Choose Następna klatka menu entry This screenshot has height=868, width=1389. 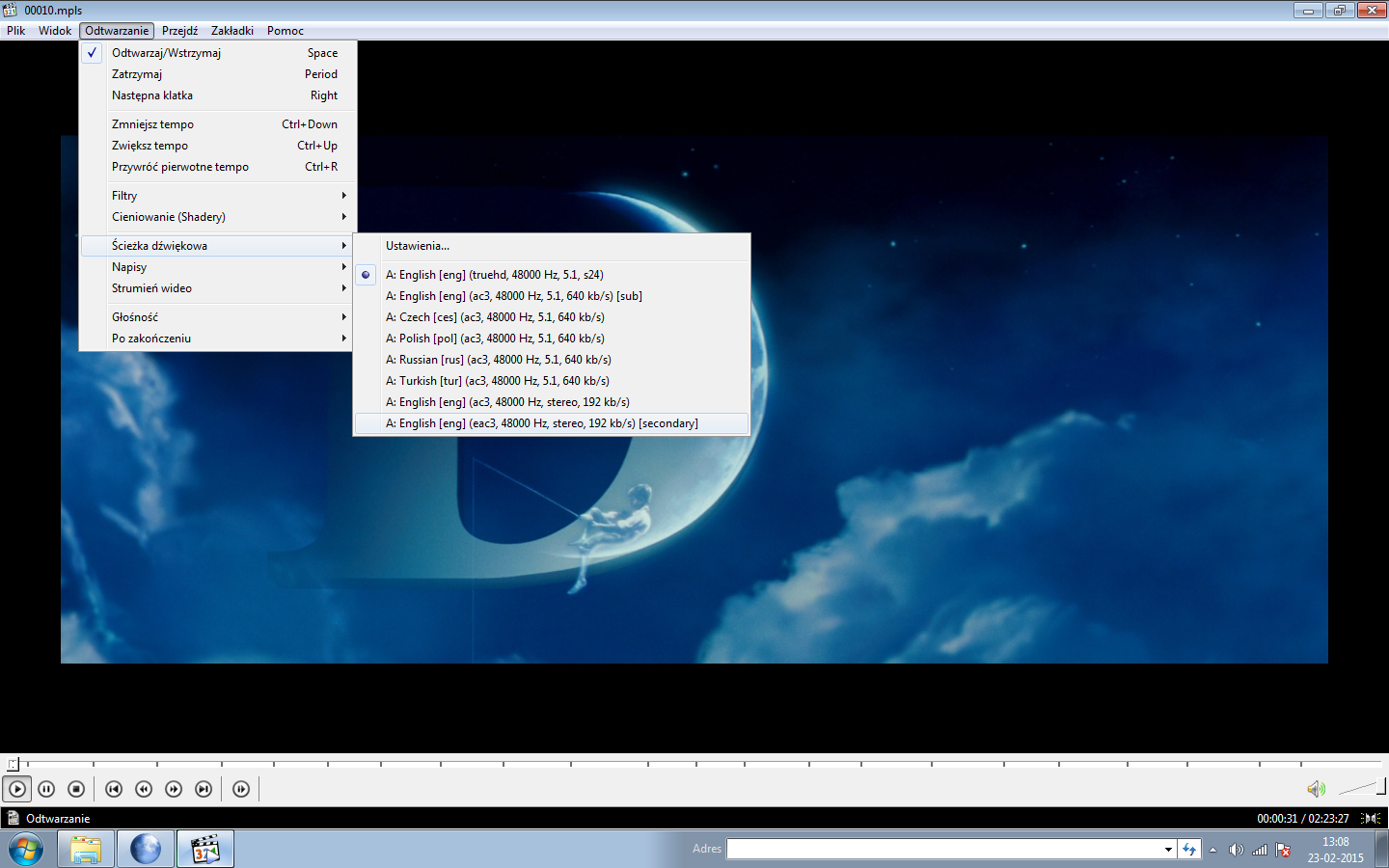click(x=218, y=95)
